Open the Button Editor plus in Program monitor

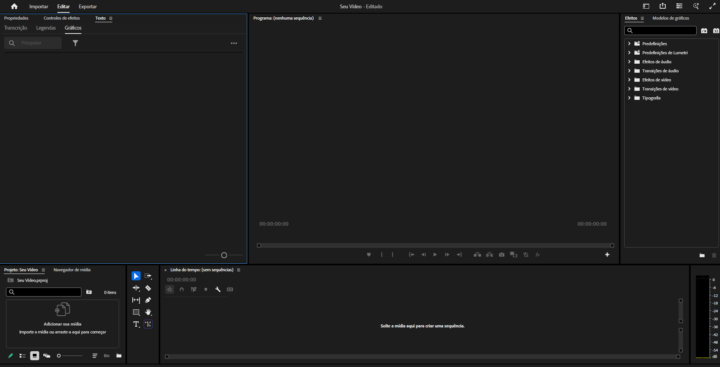coord(607,254)
